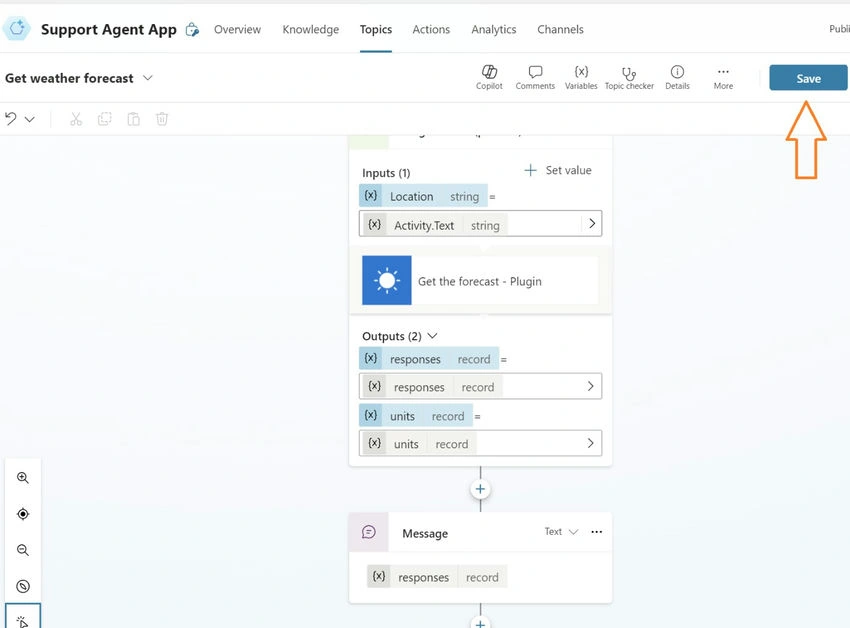Click the agent edit icon next to title
This screenshot has width=850, height=628.
192,29
